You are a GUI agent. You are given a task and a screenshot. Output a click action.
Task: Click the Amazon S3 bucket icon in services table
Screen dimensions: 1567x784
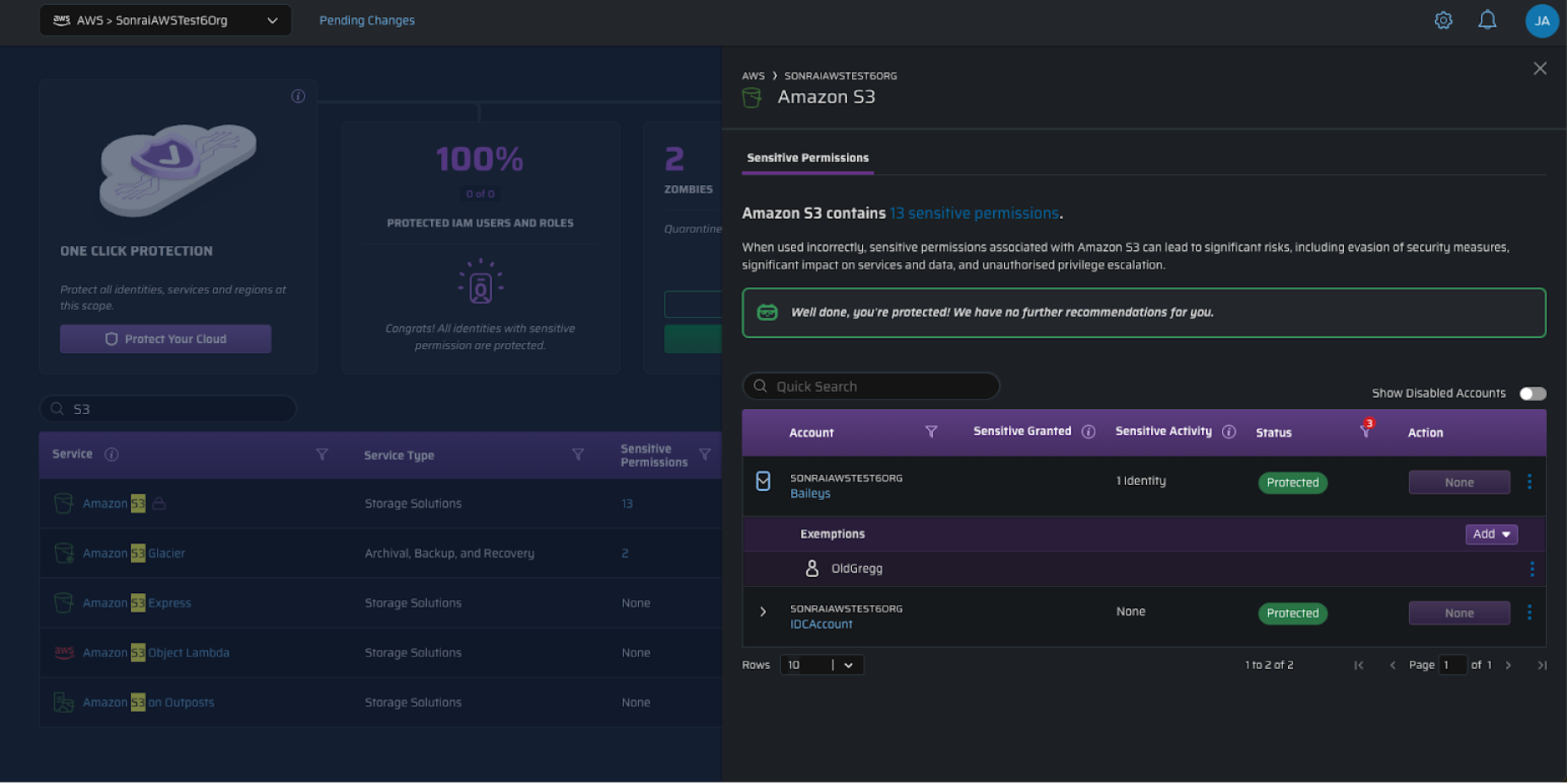point(63,504)
